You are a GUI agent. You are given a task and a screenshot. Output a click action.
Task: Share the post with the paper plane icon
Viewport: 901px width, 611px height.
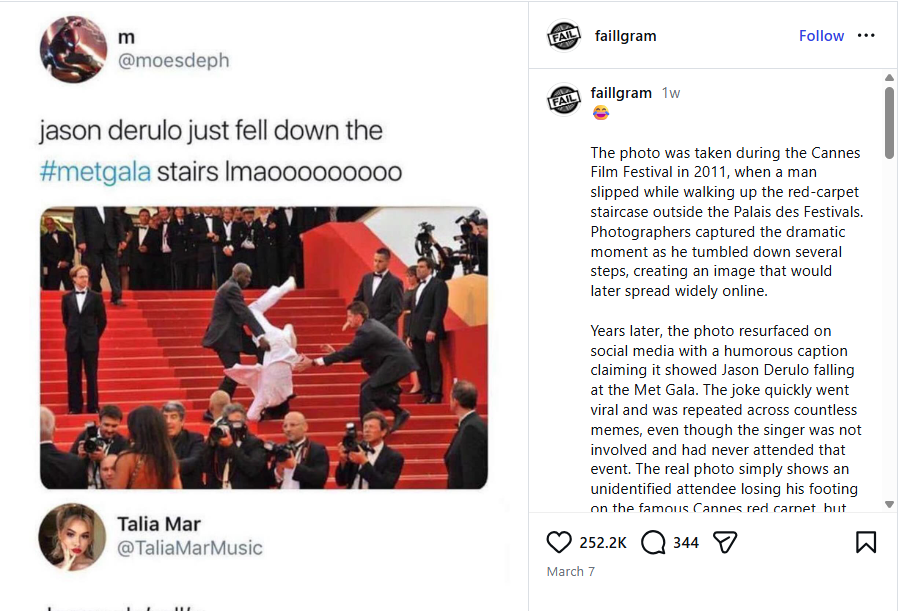(725, 542)
